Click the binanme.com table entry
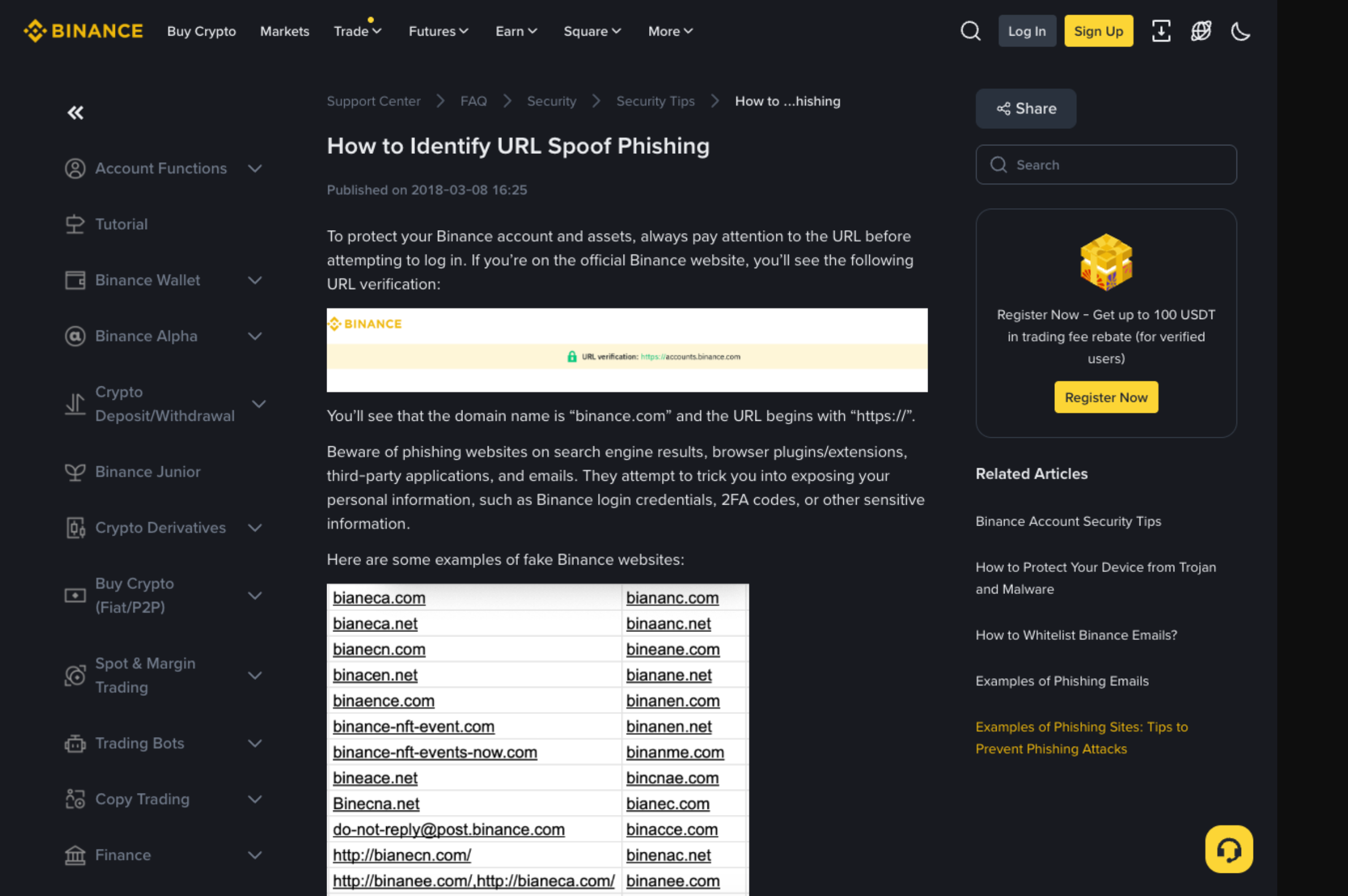 pyautogui.click(x=675, y=752)
